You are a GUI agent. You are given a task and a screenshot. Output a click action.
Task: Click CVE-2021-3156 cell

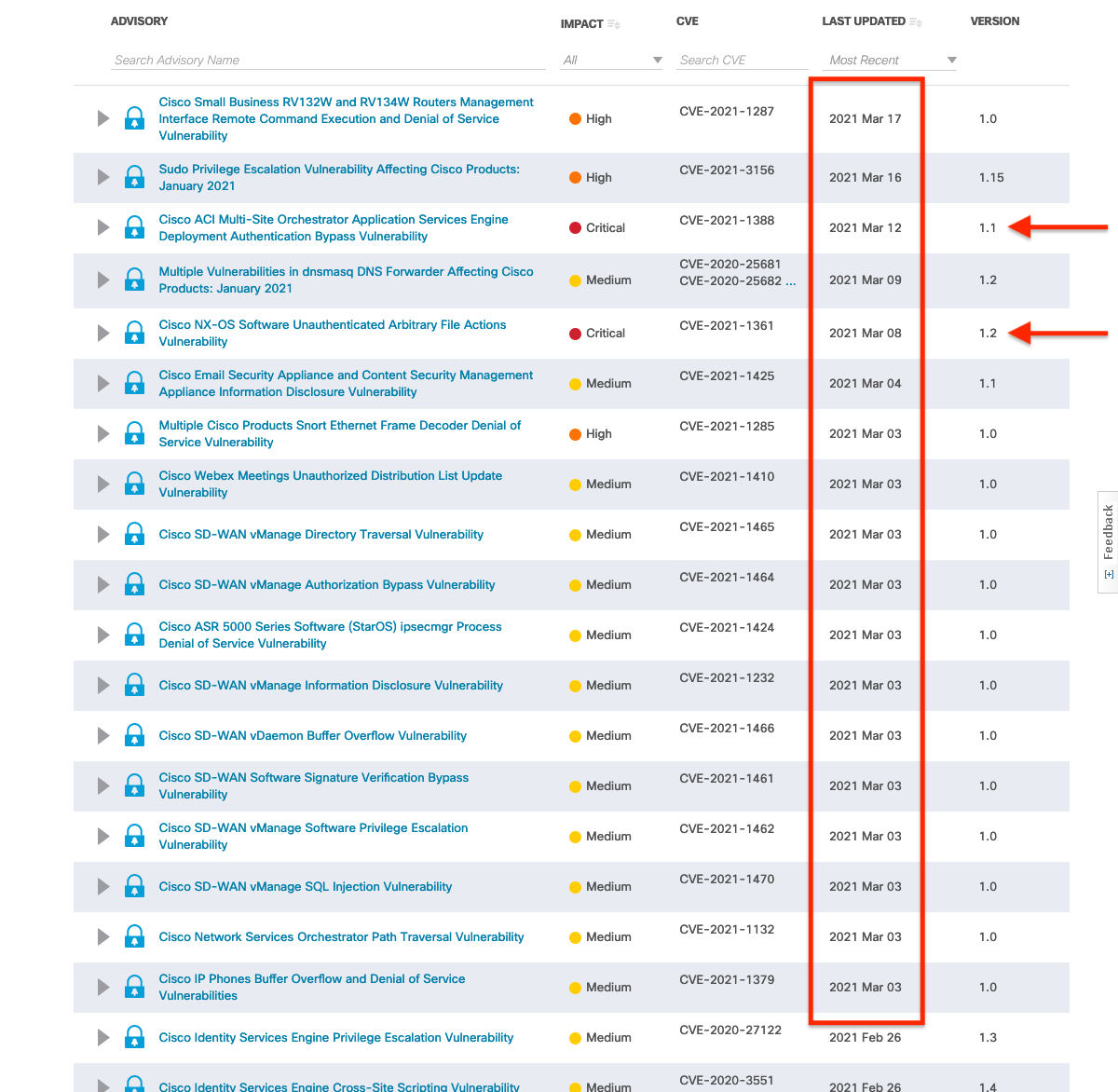(727, 170)
